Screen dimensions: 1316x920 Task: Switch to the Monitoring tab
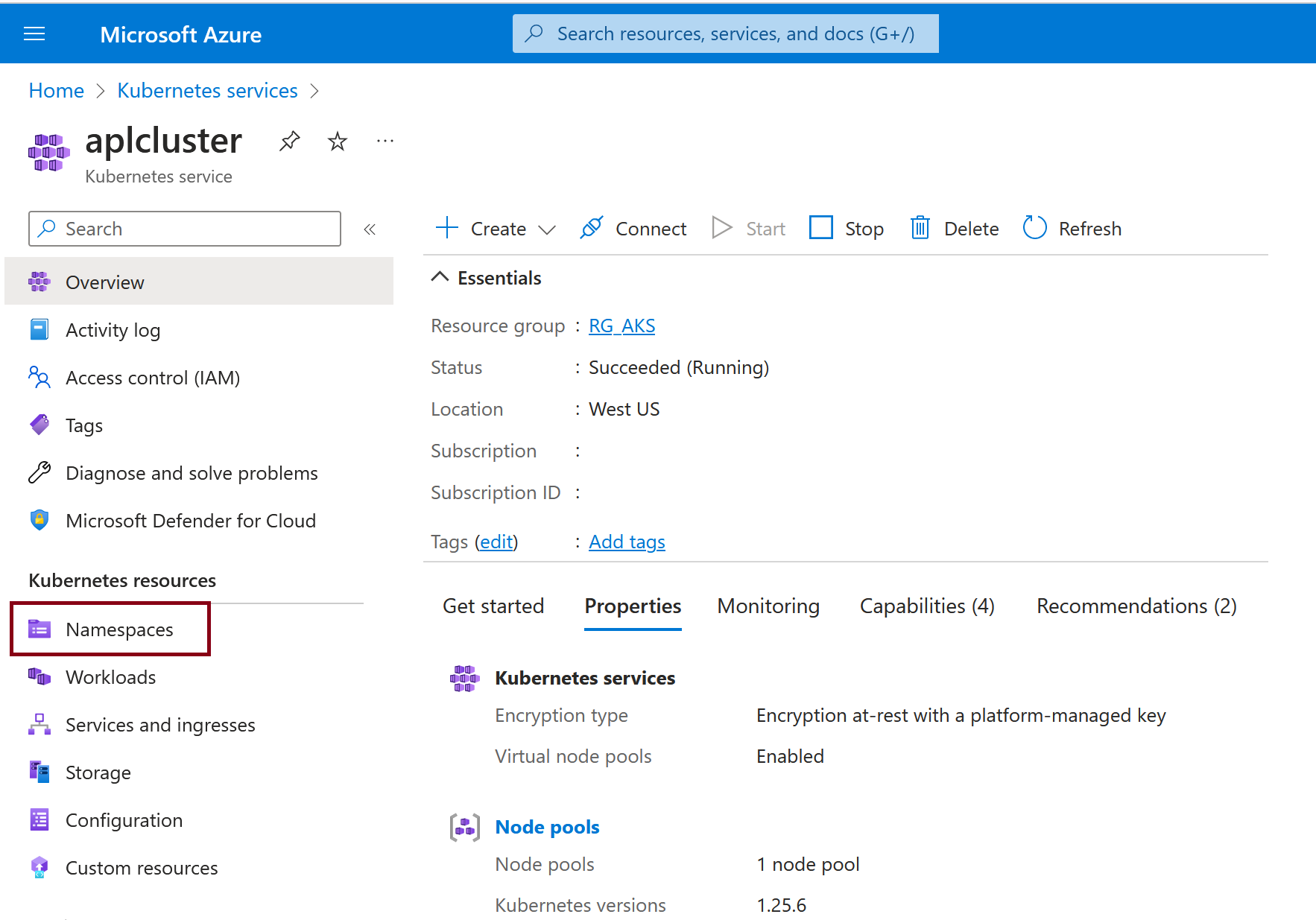[x=768, y=606]
